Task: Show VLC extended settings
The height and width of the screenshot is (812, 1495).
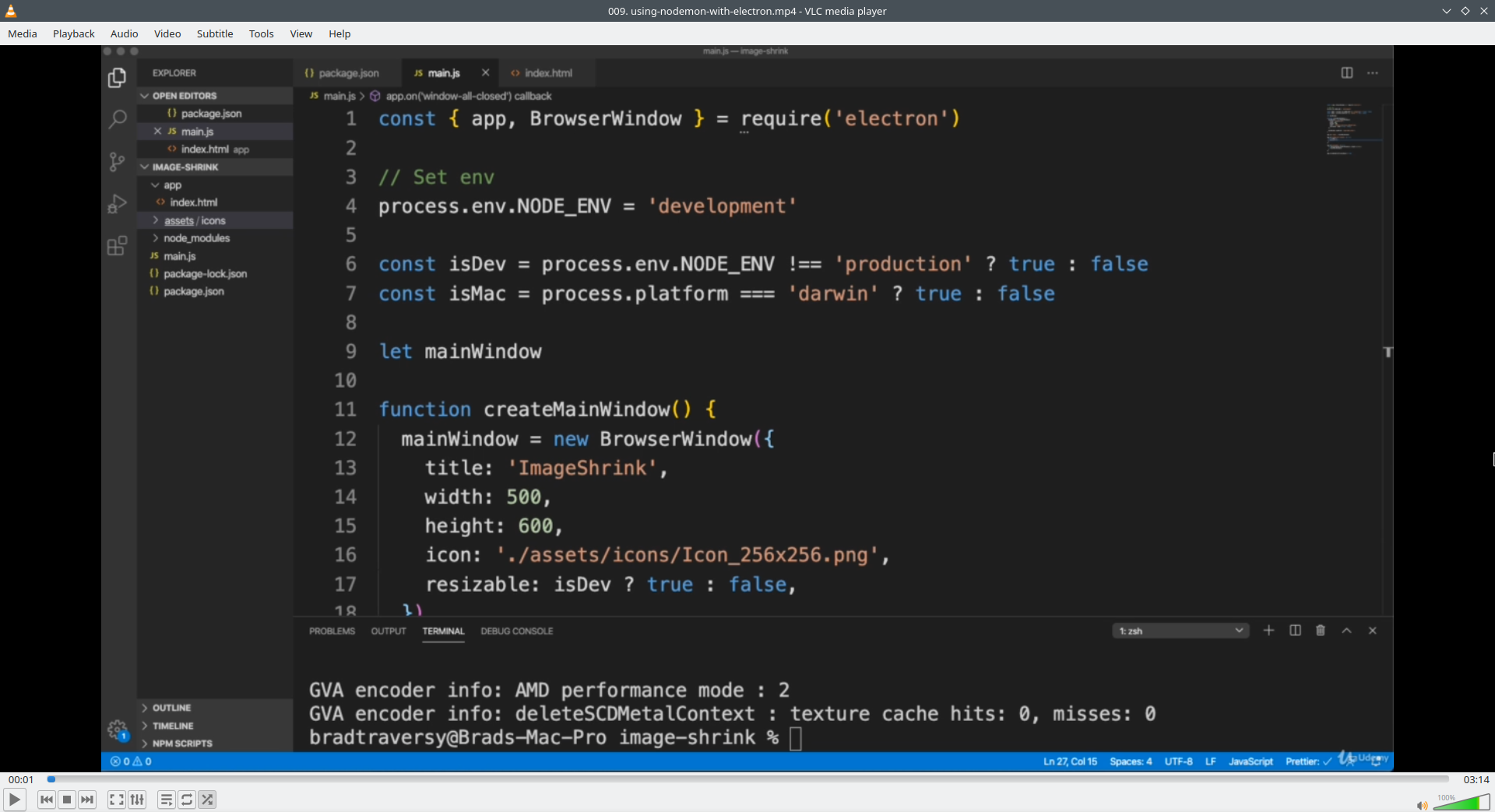Action: point(137,800)
